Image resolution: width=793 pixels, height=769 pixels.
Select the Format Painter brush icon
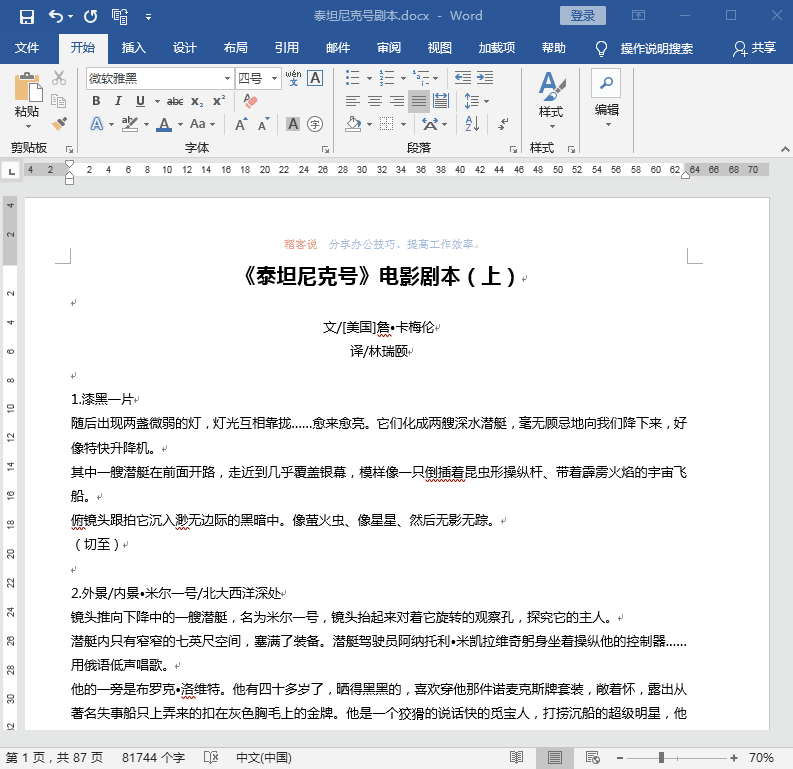[59, 123]
